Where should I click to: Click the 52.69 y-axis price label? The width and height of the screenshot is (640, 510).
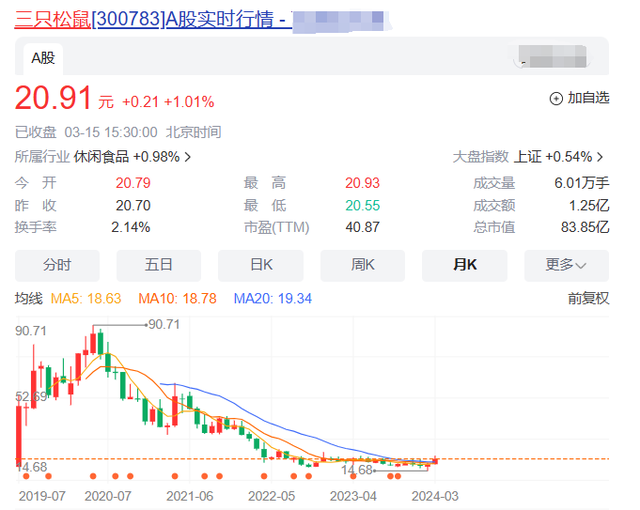tap(31, 397)
